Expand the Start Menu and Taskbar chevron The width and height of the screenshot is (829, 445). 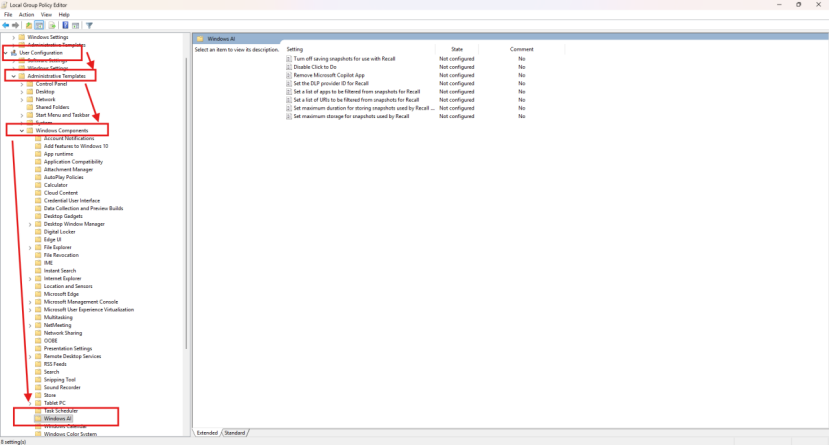click(22, 115)
